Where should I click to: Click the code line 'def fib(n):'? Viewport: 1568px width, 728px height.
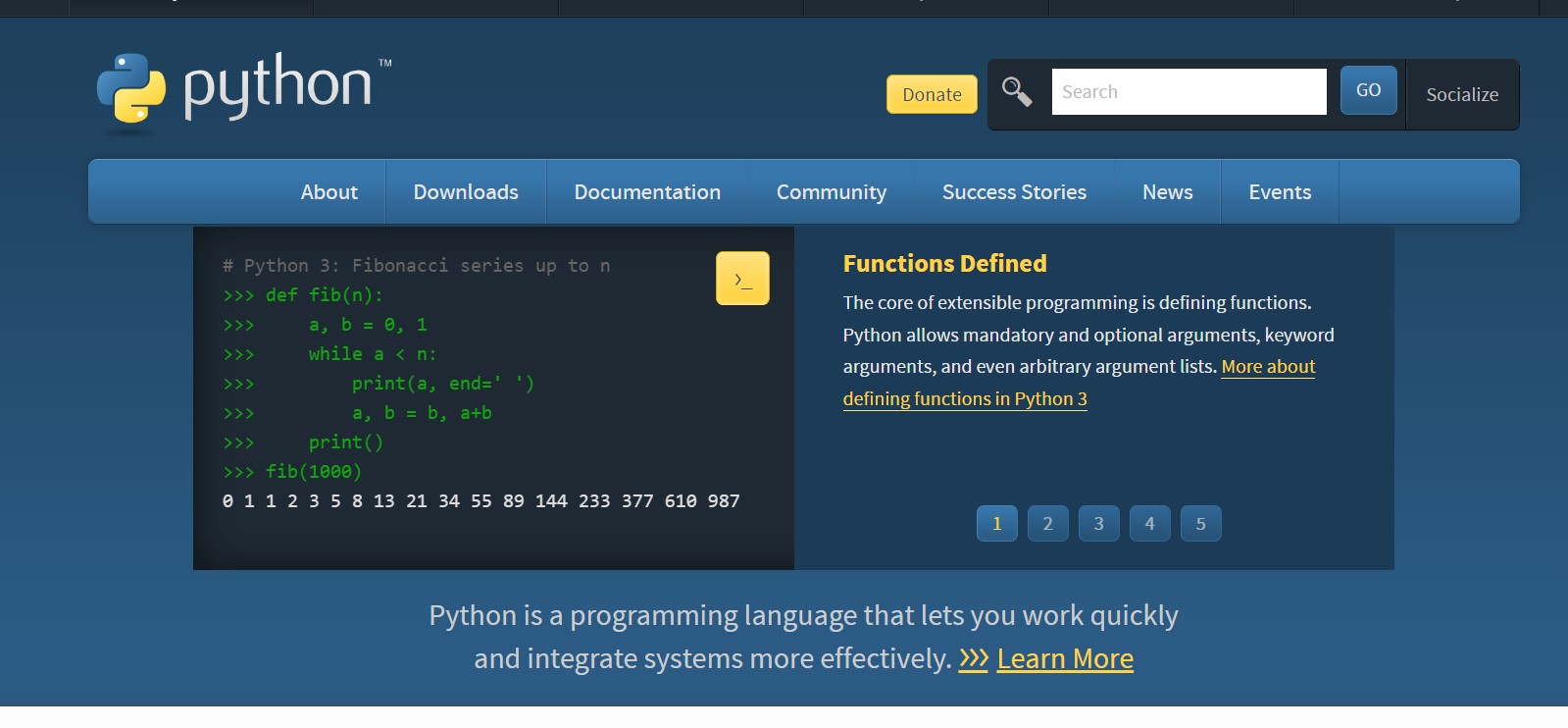(x=324, y=294)
